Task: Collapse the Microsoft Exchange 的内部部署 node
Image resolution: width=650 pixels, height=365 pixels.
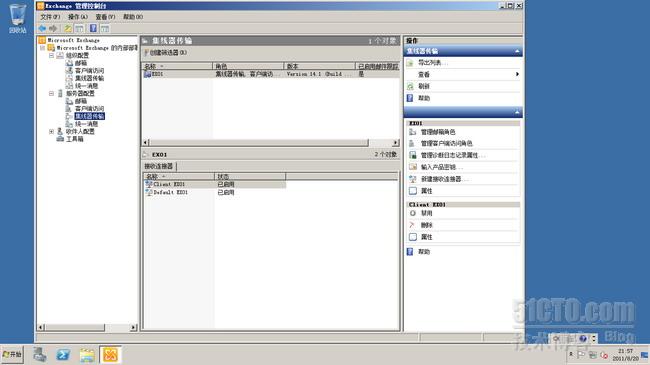Action: (42, 48)
